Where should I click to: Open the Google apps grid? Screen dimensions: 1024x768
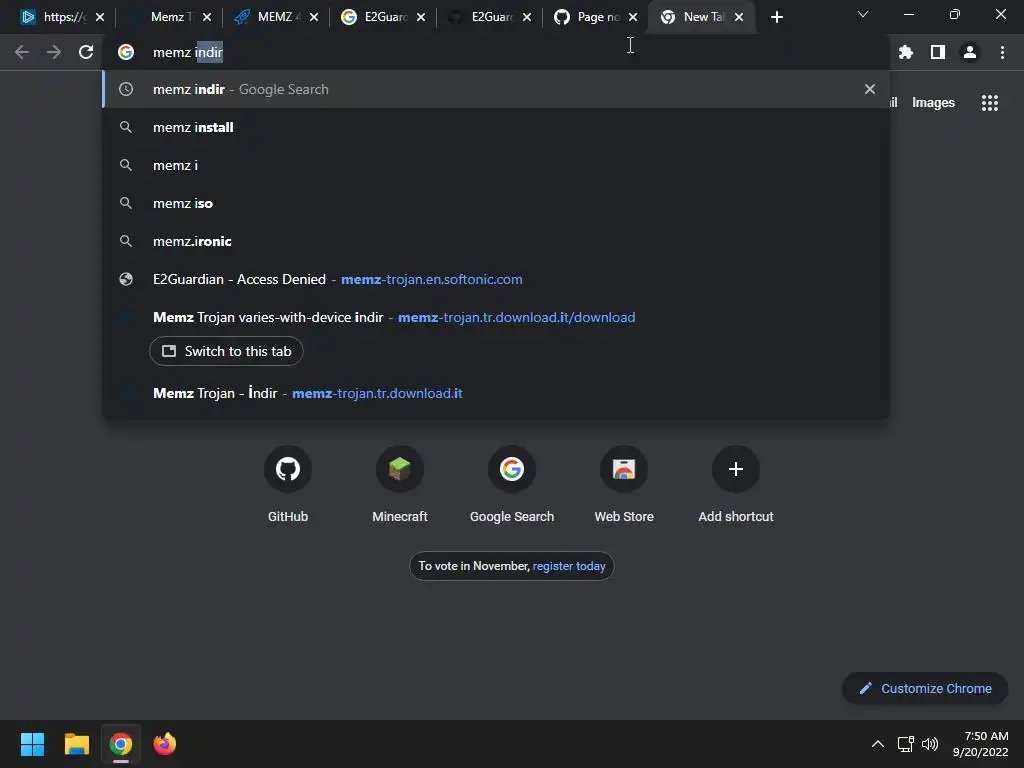(989, 103)
